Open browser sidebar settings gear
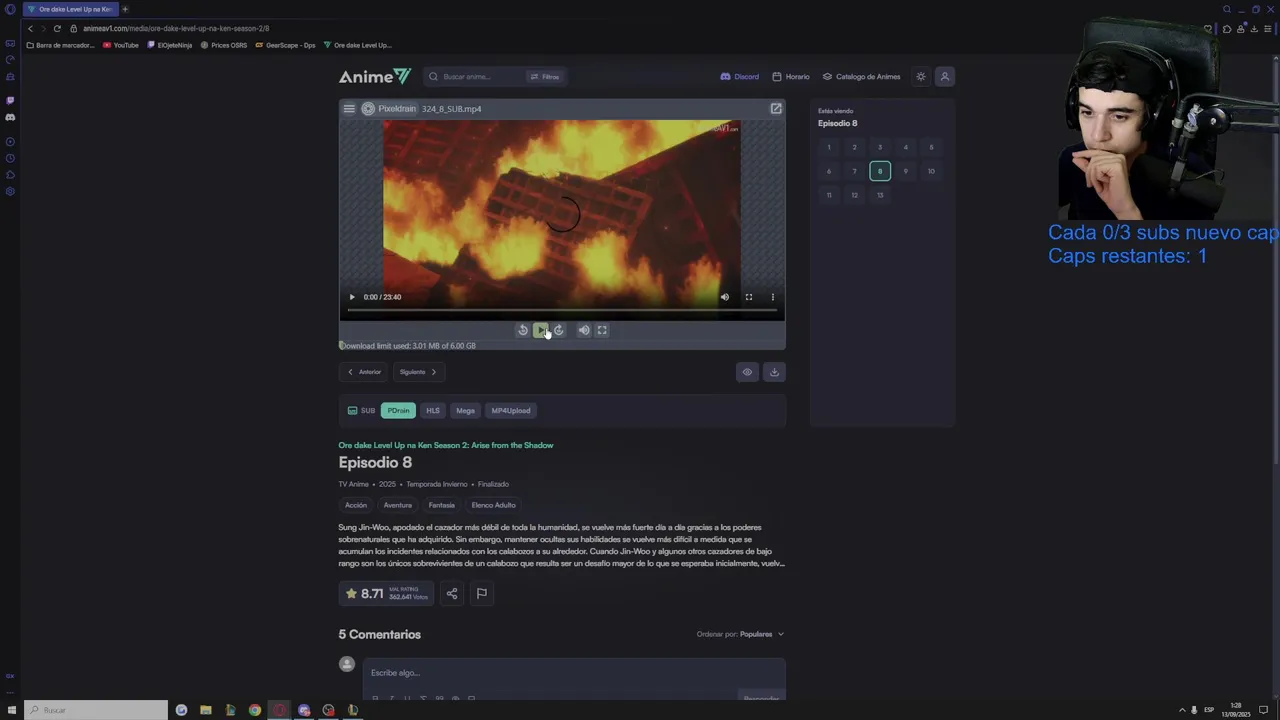This screenshot has height=720, width=1280. click(x=10, y=191)
